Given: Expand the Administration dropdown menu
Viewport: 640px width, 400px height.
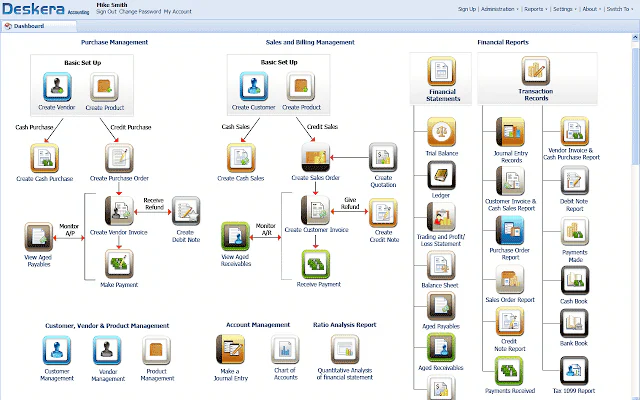Looking at the screenshot, I should tap(500, 9).
